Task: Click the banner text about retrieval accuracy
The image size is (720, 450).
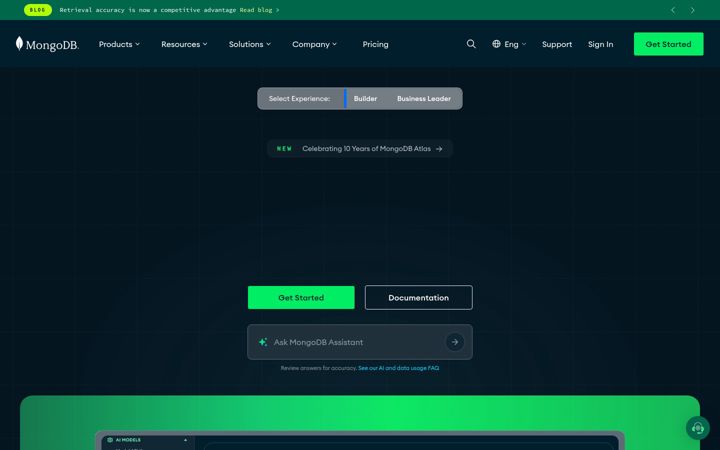Action: pyautogui.click(x=148, y=10)
